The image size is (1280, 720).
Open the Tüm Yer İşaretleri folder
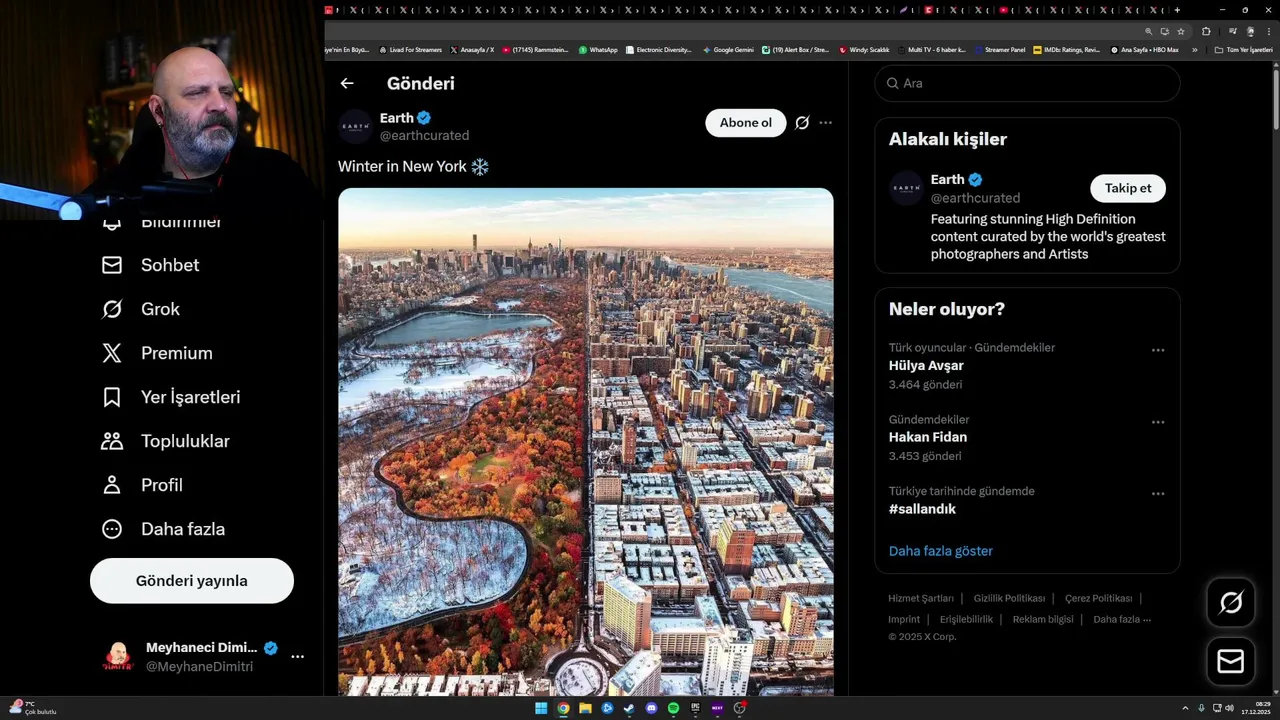click(x=1243, y=49)
